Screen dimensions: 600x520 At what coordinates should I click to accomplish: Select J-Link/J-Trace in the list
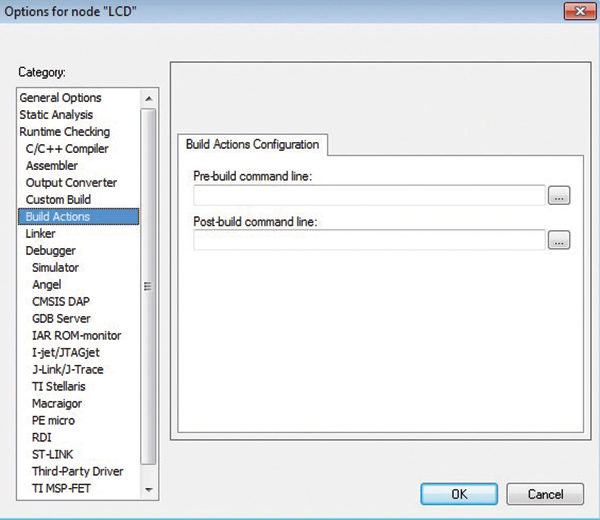click(x=67, y=370)
